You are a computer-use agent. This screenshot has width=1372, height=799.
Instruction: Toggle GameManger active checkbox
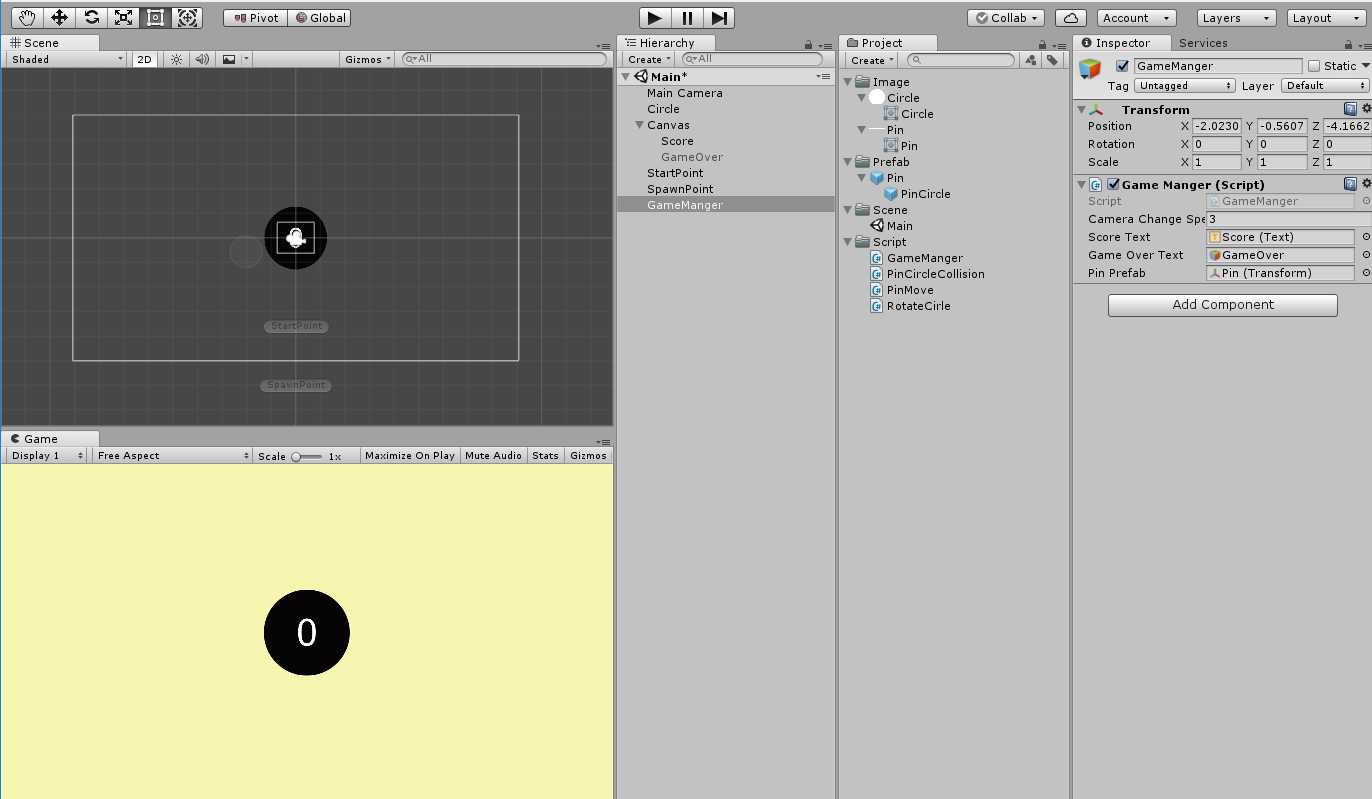(1122, 66)
